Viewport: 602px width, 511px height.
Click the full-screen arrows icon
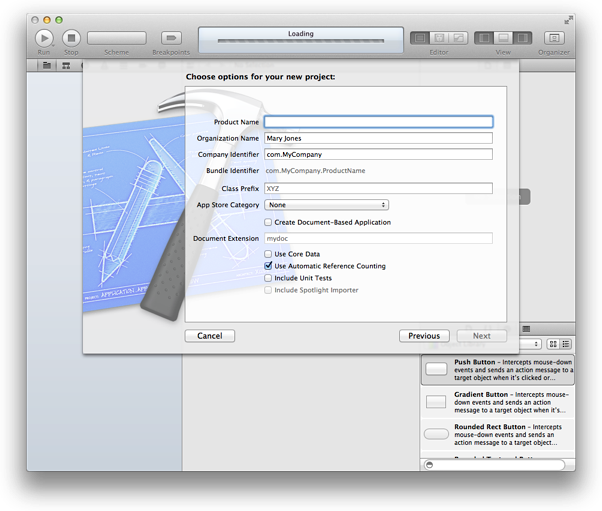pos(568,20)
